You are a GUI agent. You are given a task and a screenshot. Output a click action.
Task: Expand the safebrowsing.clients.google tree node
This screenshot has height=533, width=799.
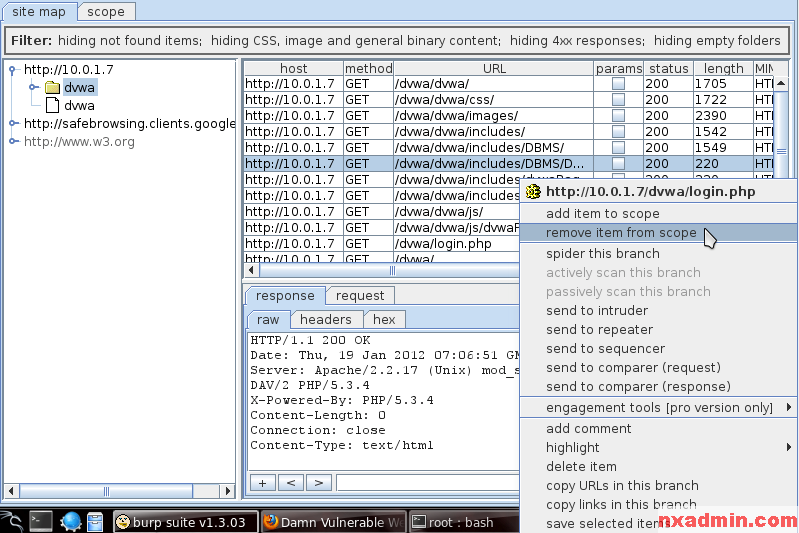13,124
